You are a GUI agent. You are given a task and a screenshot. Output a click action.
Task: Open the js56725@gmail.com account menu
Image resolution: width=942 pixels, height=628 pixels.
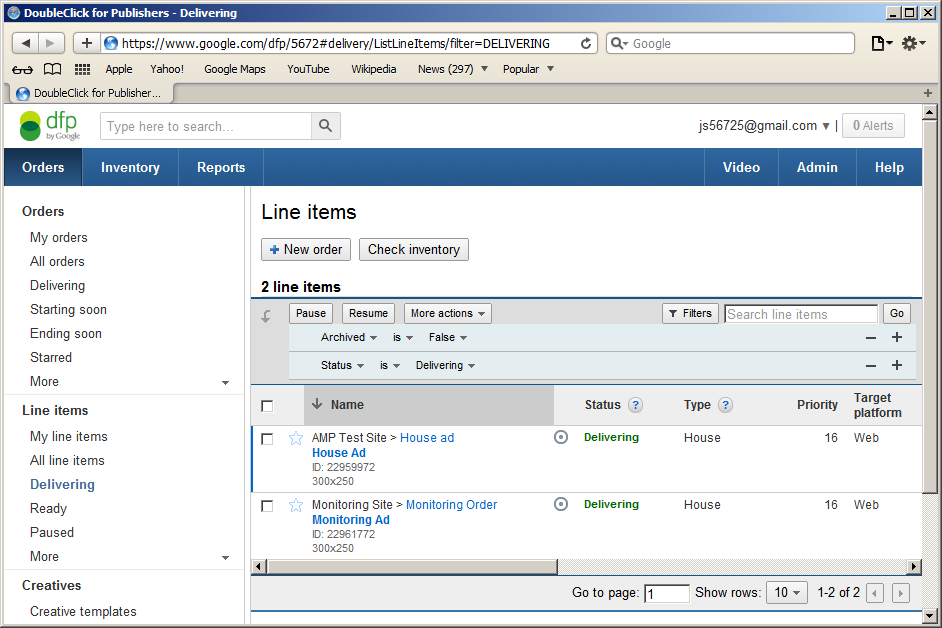pyautogui.click(x=764, y=126)
